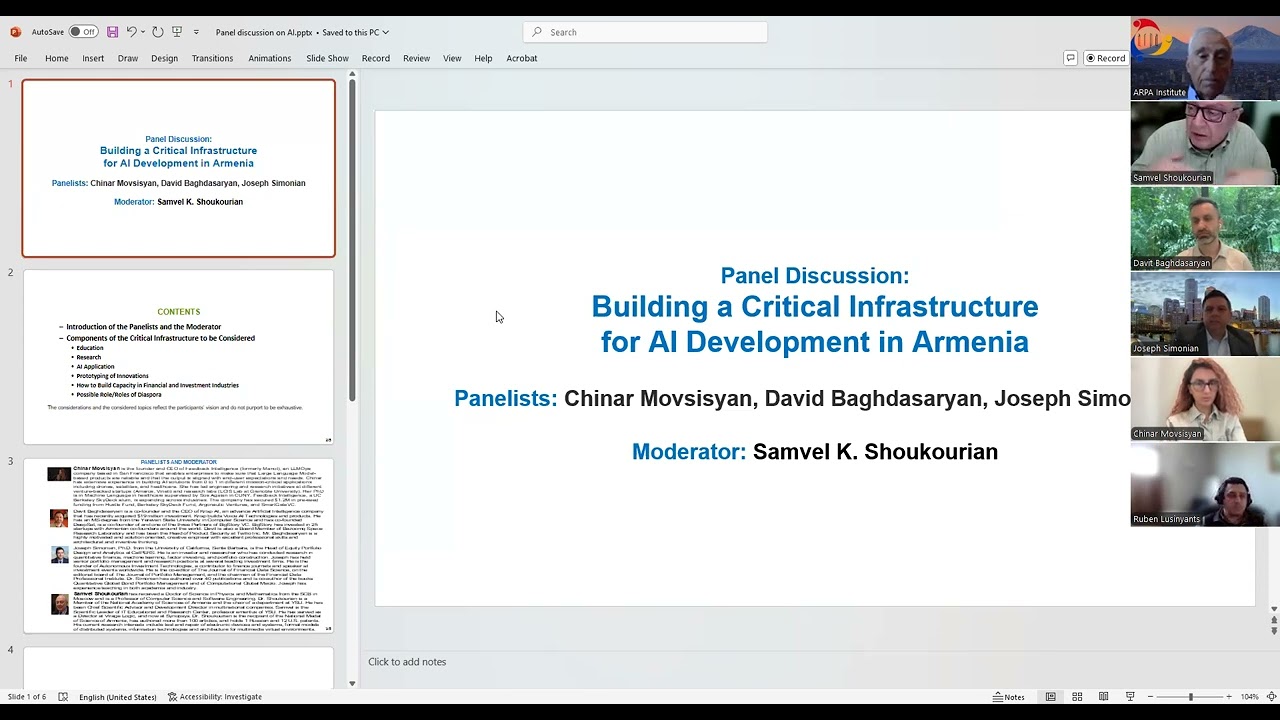The width and height of the screenshot is (1280, 720).
Task: Click the Save icon in title bar
Action: [112, 32]
